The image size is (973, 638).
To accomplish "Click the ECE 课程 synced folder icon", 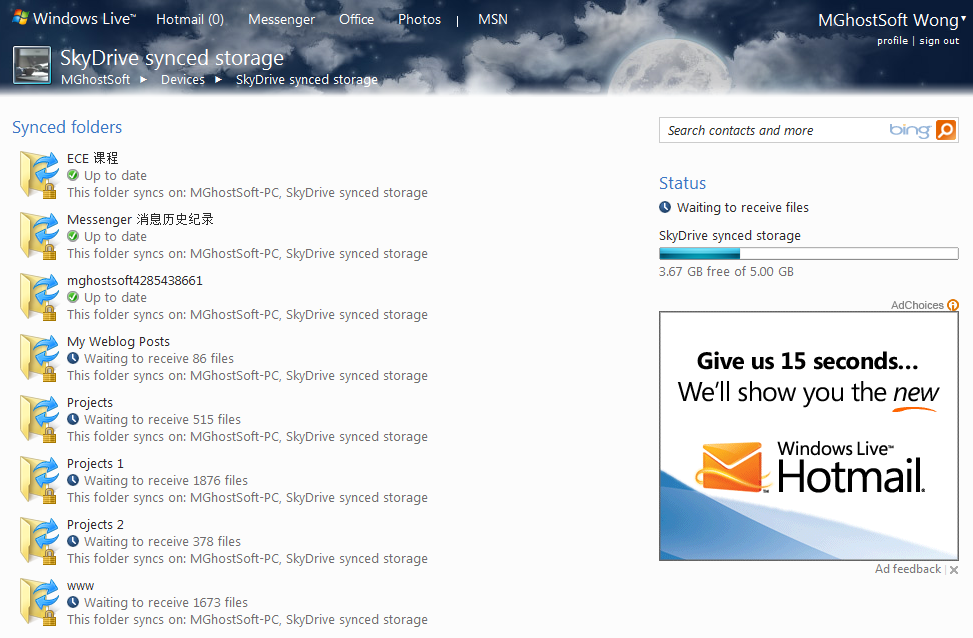I will click(40, 174).
